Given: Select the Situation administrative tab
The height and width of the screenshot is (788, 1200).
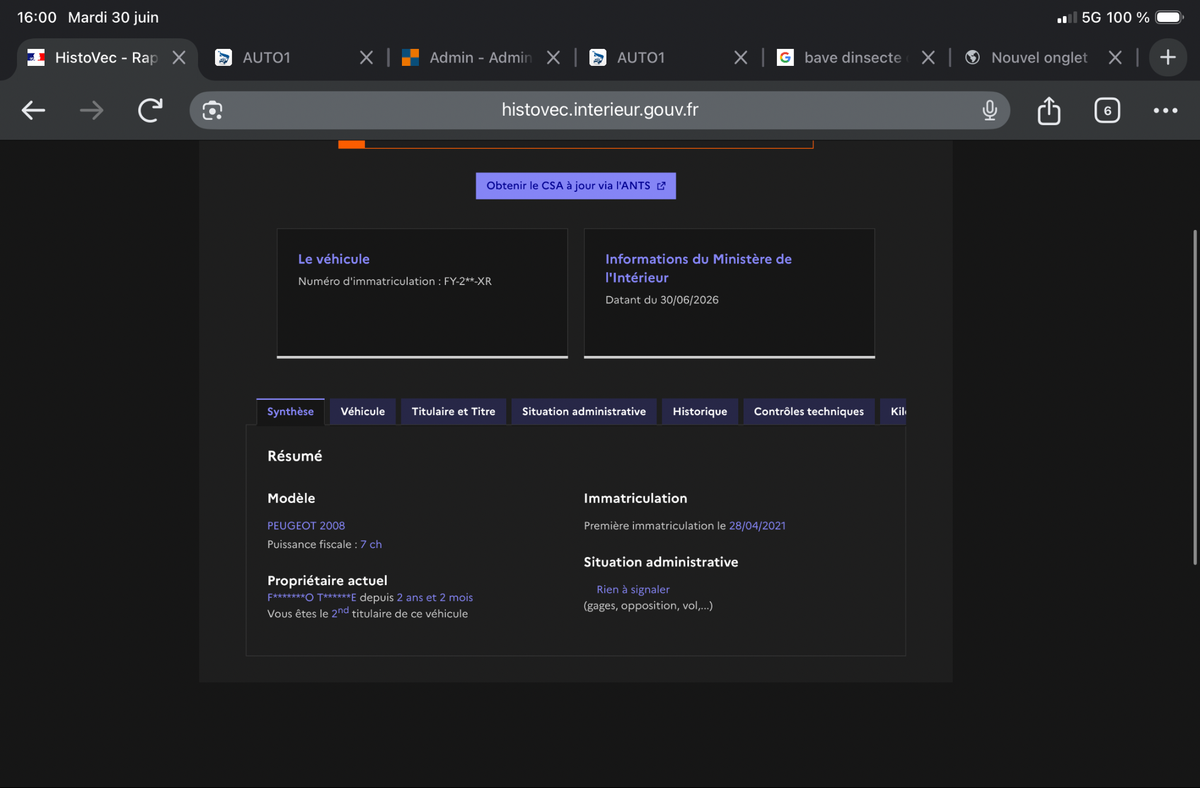Looking at the screenshot, I should point(584,411).
